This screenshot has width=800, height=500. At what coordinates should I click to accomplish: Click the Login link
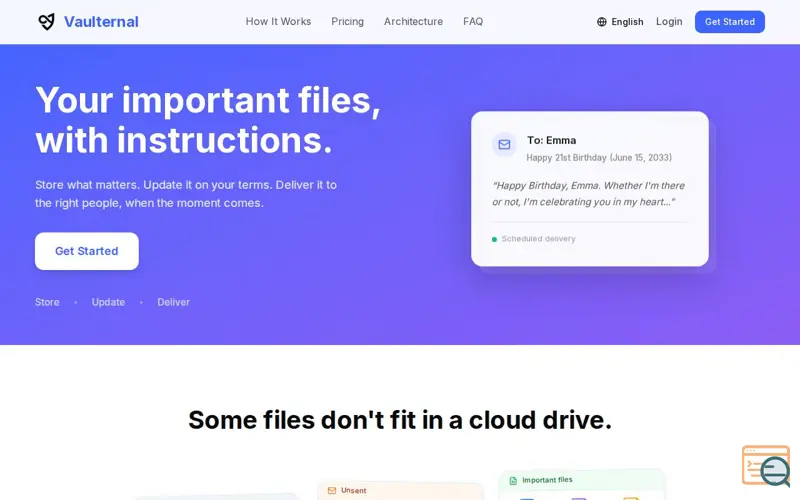pyautogui.click(x=669, y=21)
